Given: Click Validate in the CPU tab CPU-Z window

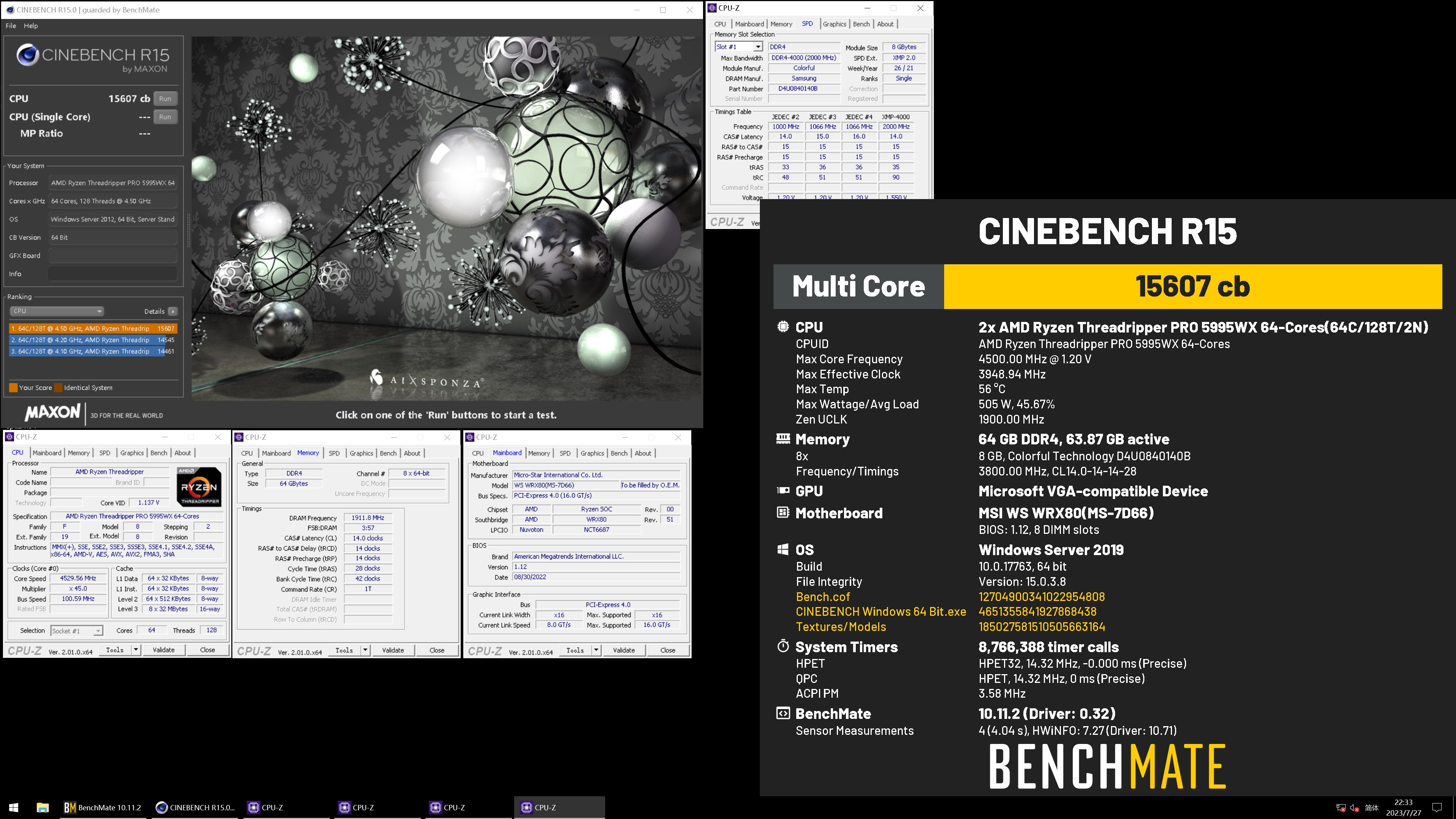Looking at the screenshot, I should 163,650.
